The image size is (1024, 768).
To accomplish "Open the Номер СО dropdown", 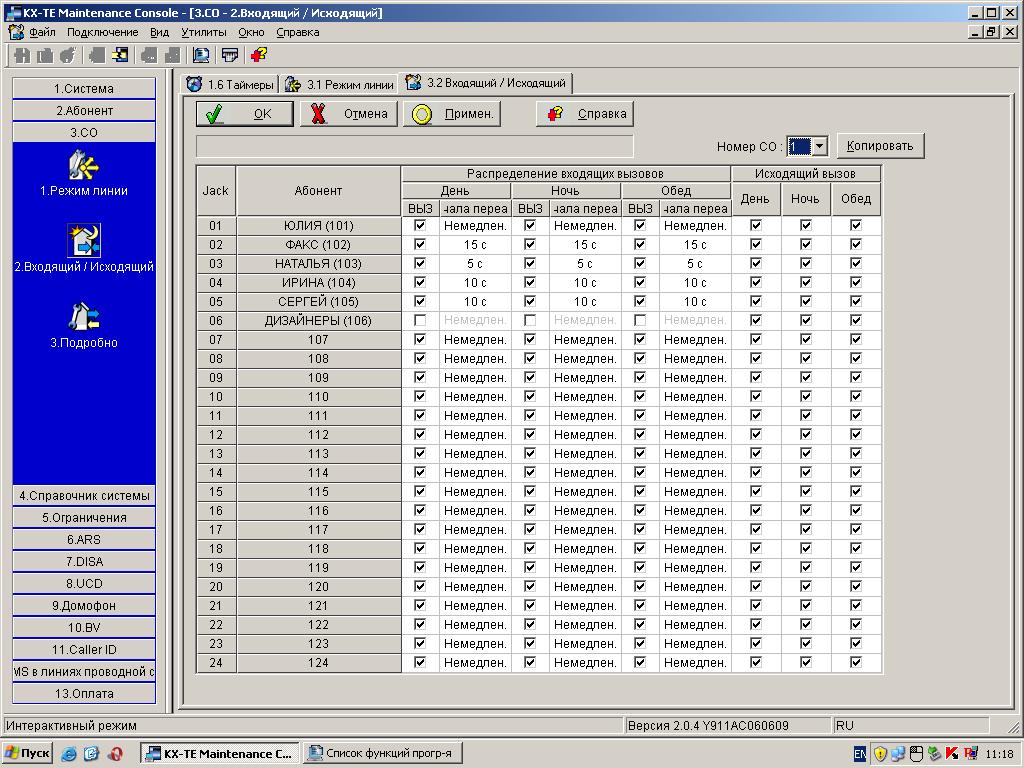I will pos(820,146).
